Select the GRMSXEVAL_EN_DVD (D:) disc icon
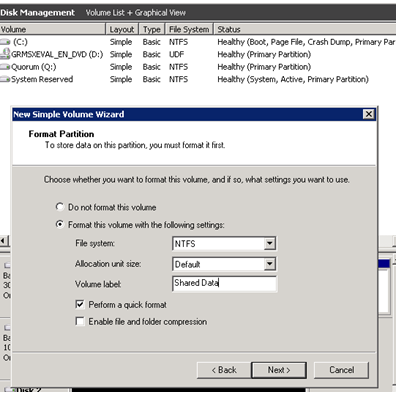The height and width of the screenshot is (394, 401). (x=5, y=54)
